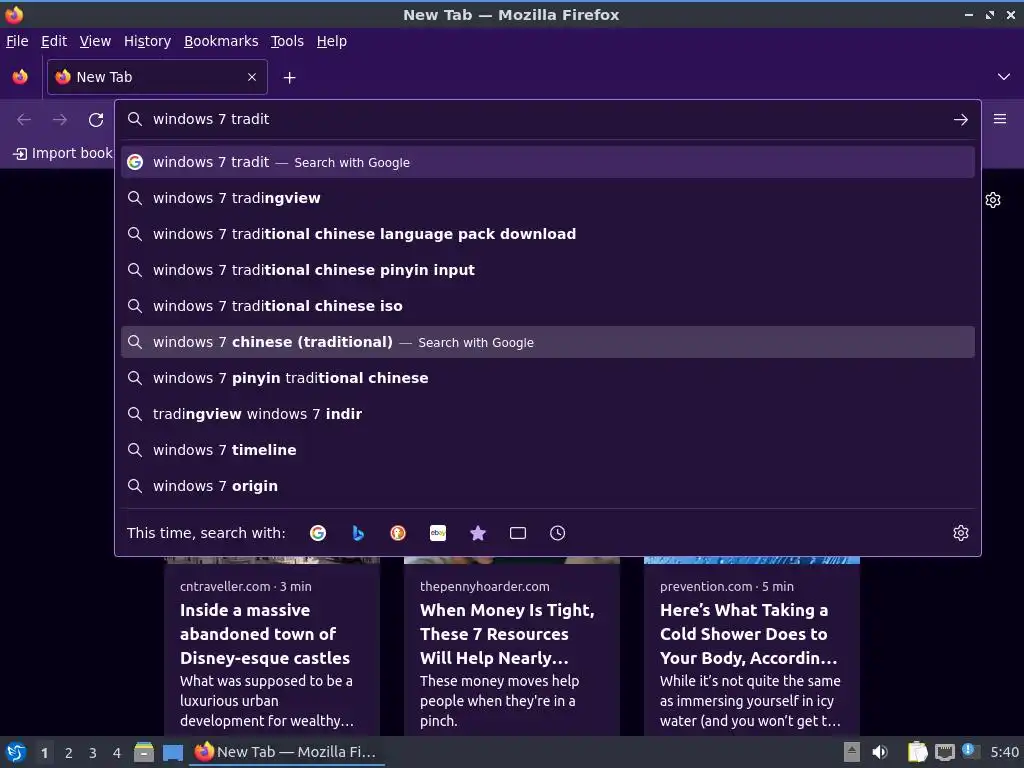Reload the current page
Screen dimensions: 1024x768
pos(96,120)
